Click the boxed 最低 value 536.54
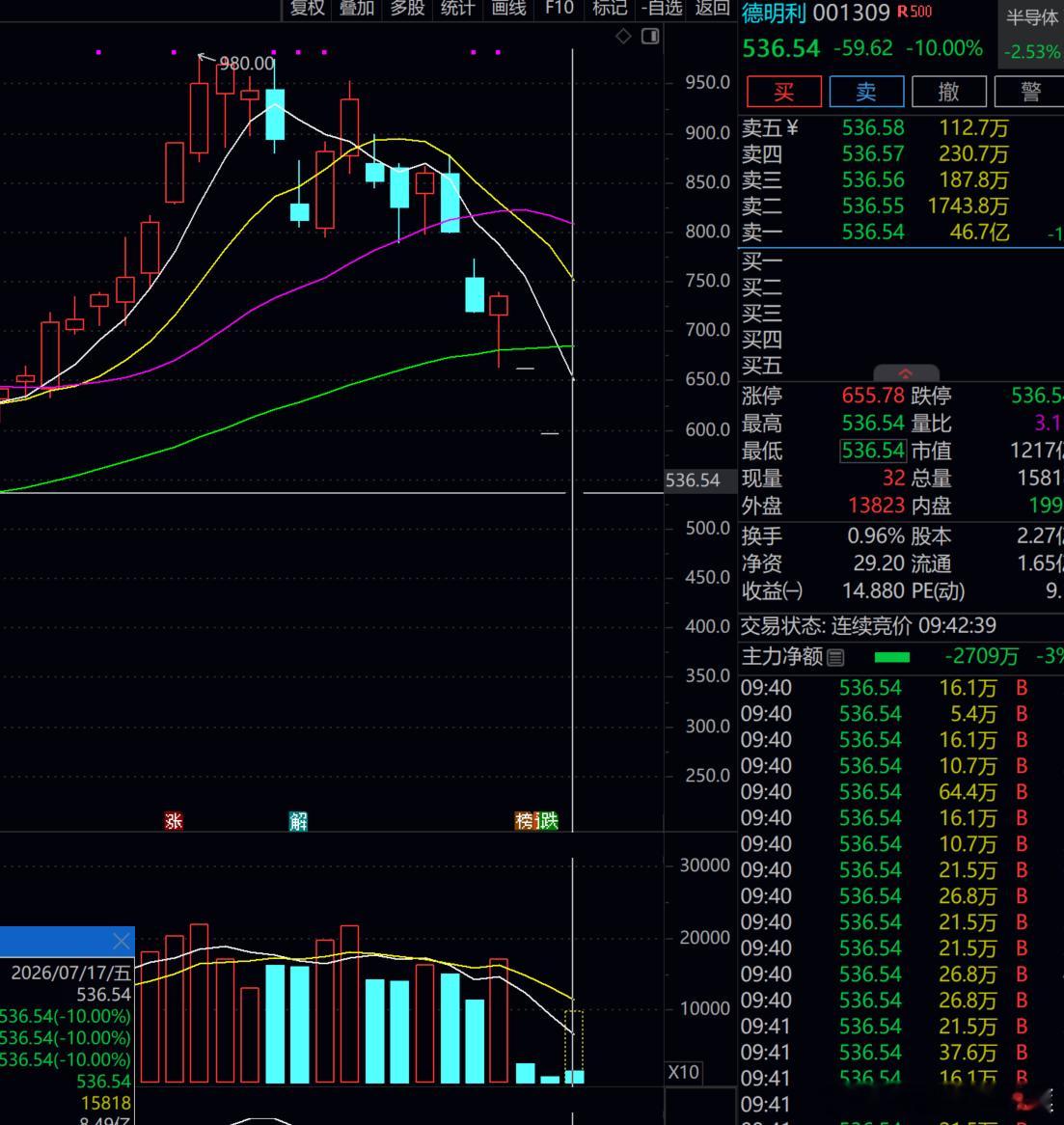Screen dimensions: 1064x1125 click(872, 451)
